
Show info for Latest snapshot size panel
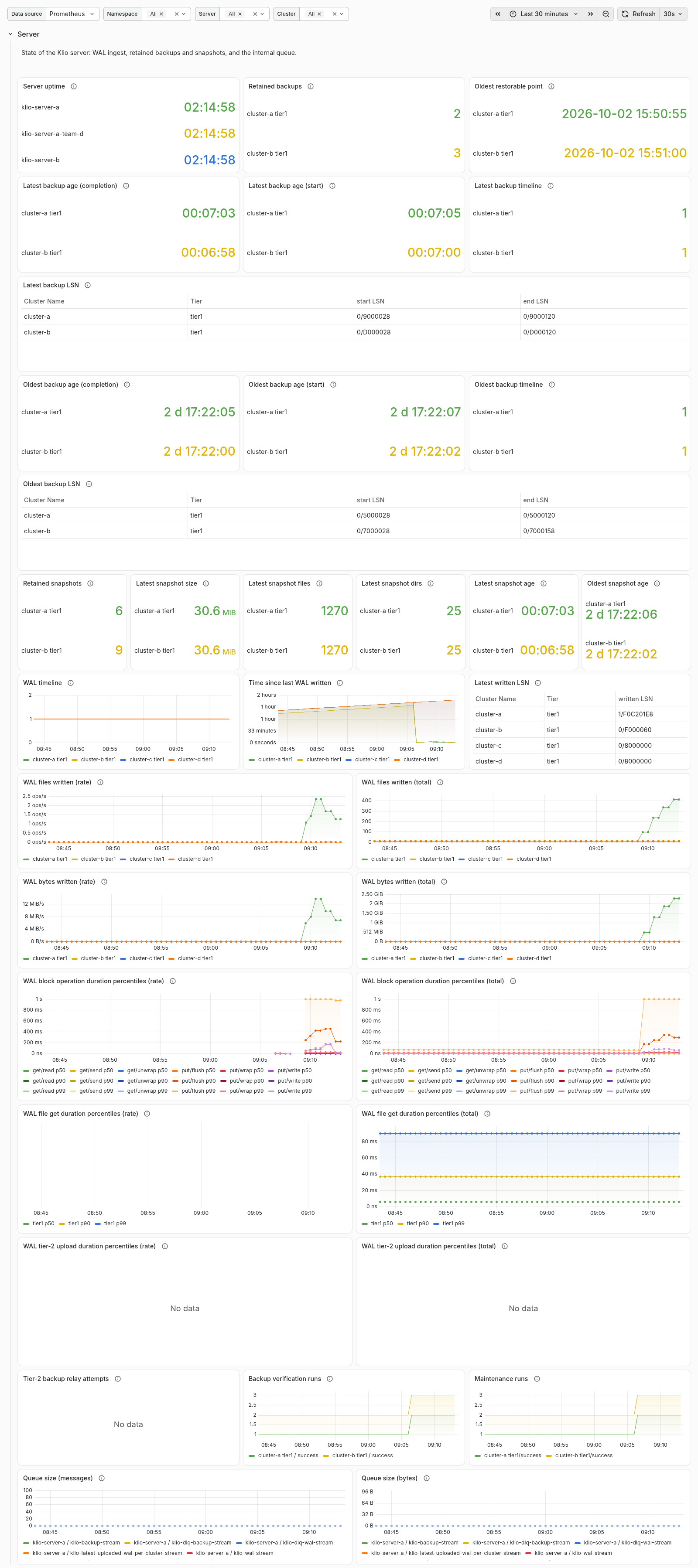[206, 583]
